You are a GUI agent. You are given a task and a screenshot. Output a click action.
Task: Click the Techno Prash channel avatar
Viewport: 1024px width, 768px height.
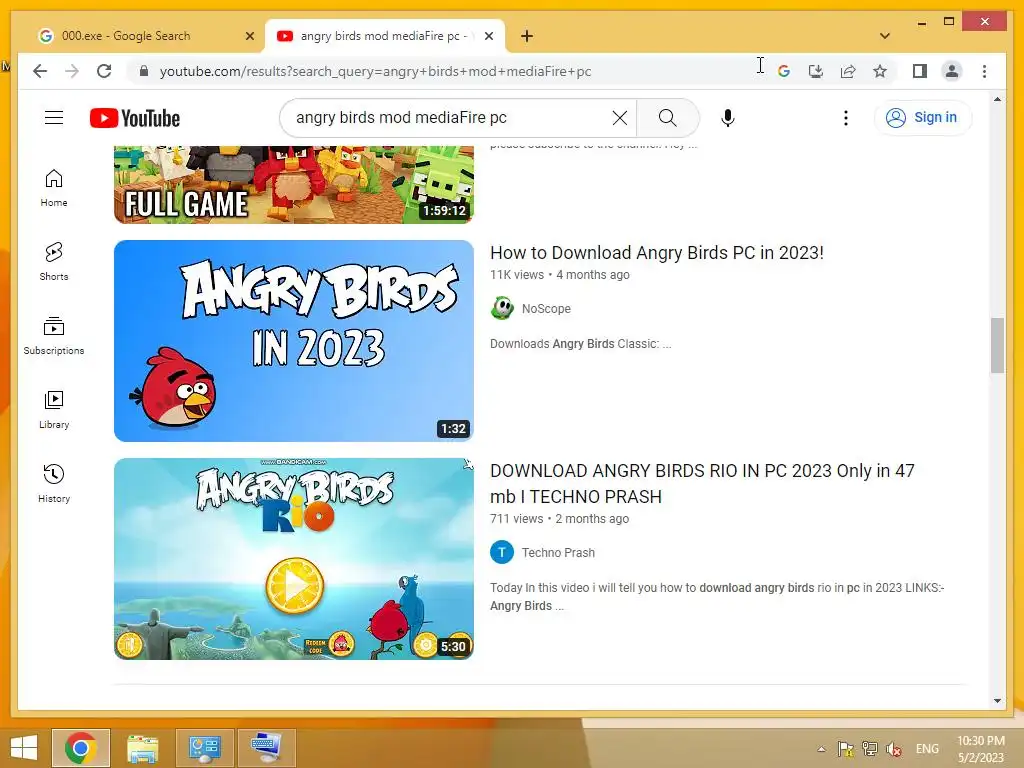[502, 552]
